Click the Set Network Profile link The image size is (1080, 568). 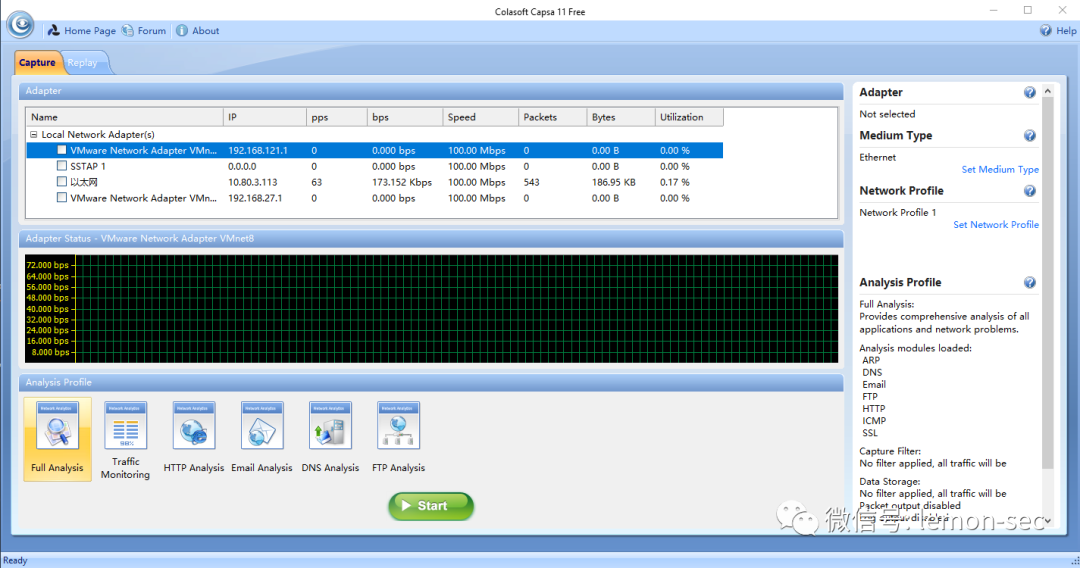click(x=996, y=224)
